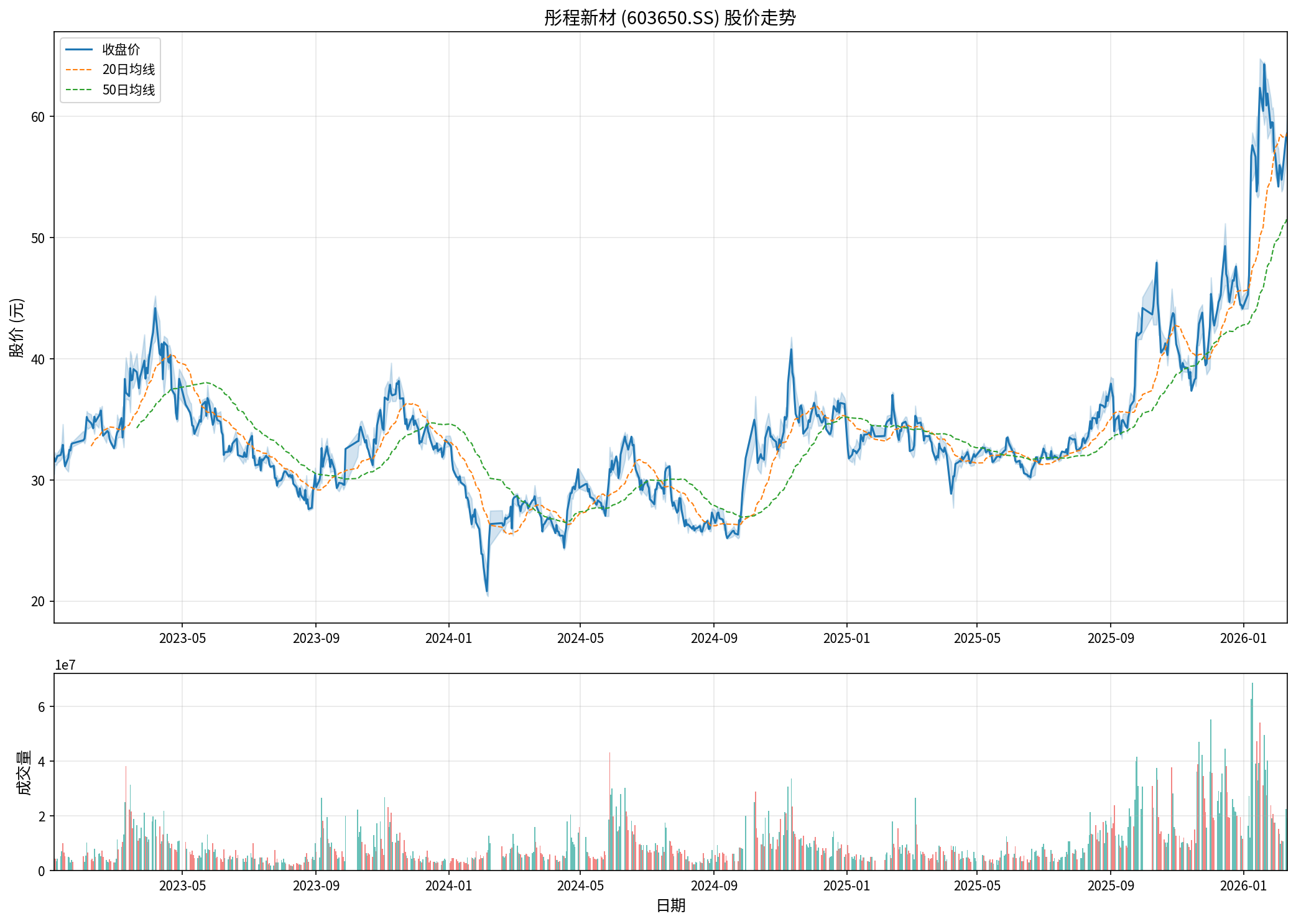
Task: Click the 6 tick on the volume axis
Action: click(x=42, y=707)
